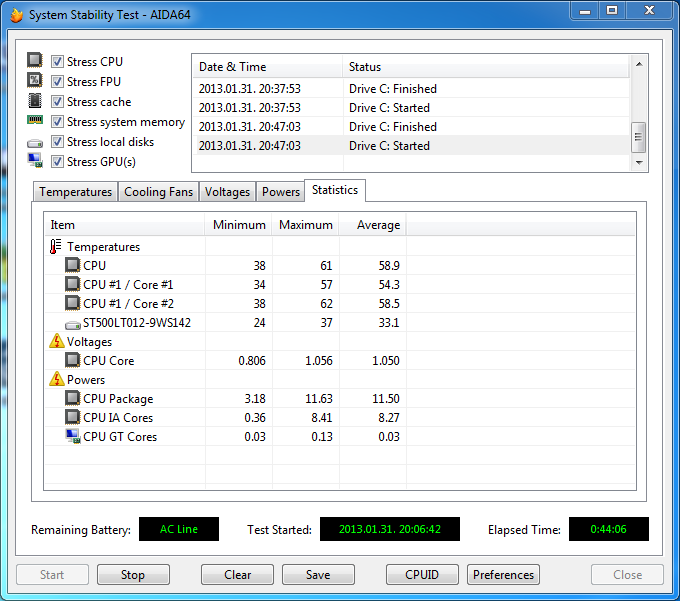Click the chip icon next to CPU Package

click(72, 399)
